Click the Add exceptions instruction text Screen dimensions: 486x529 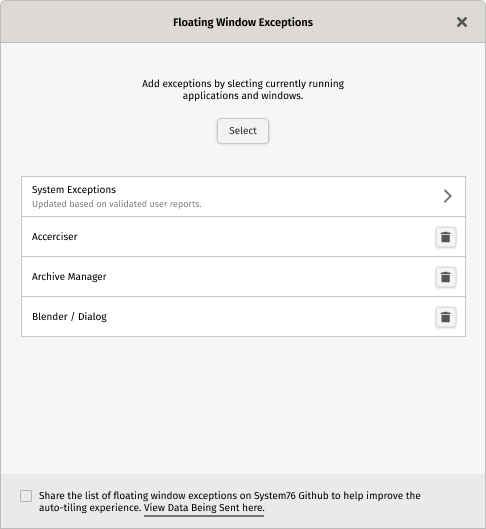coord(243,89)
